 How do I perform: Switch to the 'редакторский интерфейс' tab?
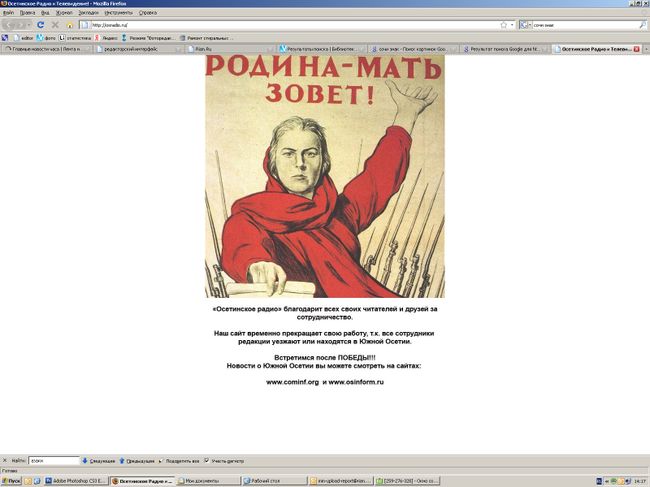pos(138,49)
